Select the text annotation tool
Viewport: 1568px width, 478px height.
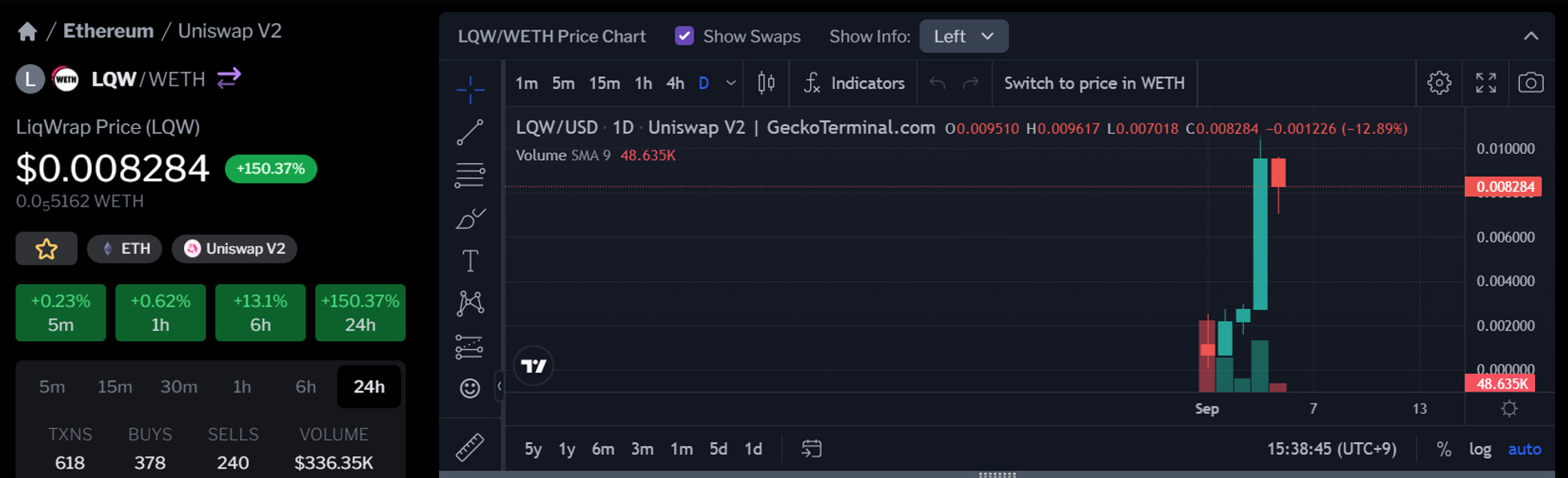pyautogui.click(x=470, y=261)
